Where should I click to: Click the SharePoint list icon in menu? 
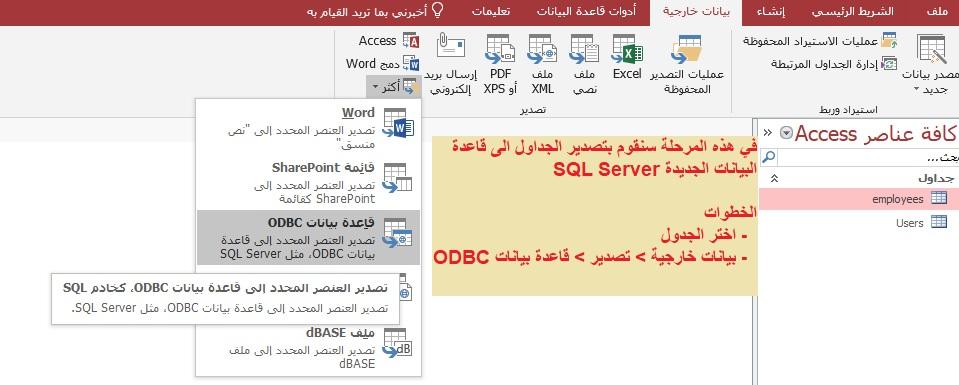click(398, 178)
